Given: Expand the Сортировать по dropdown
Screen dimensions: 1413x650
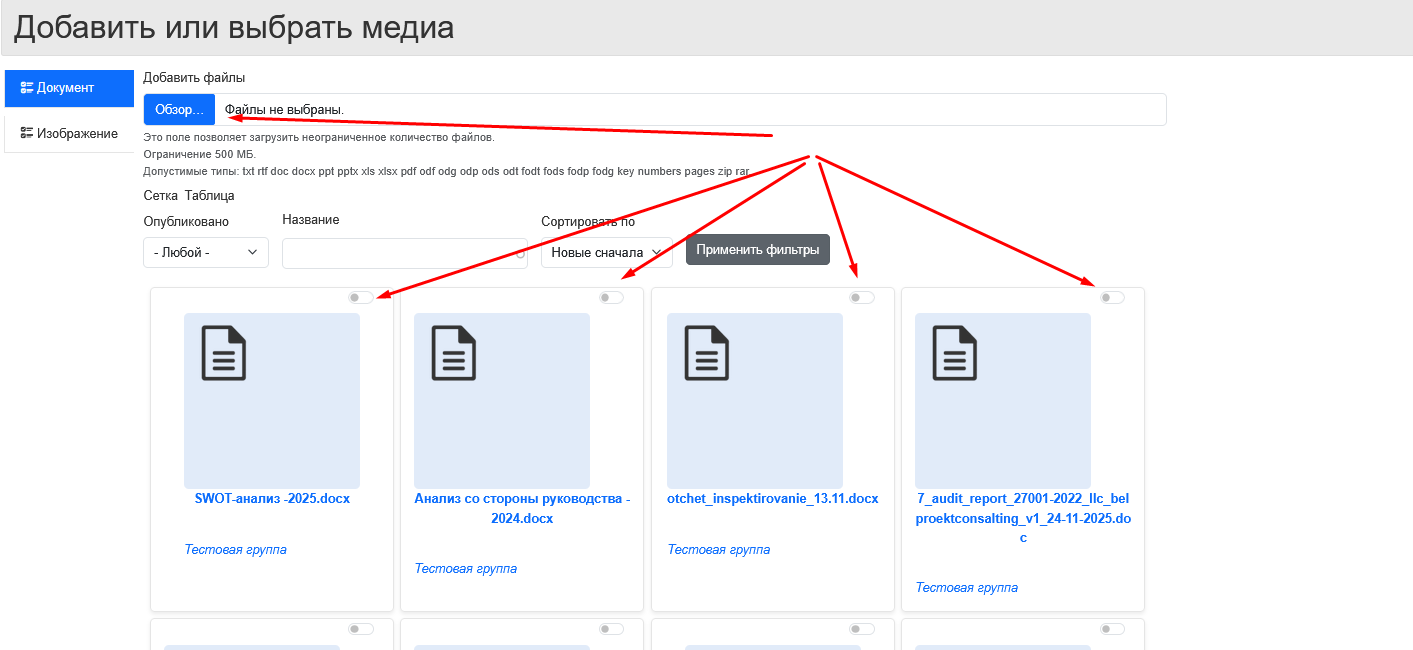Looking at the screenshot, I should 606,253.
